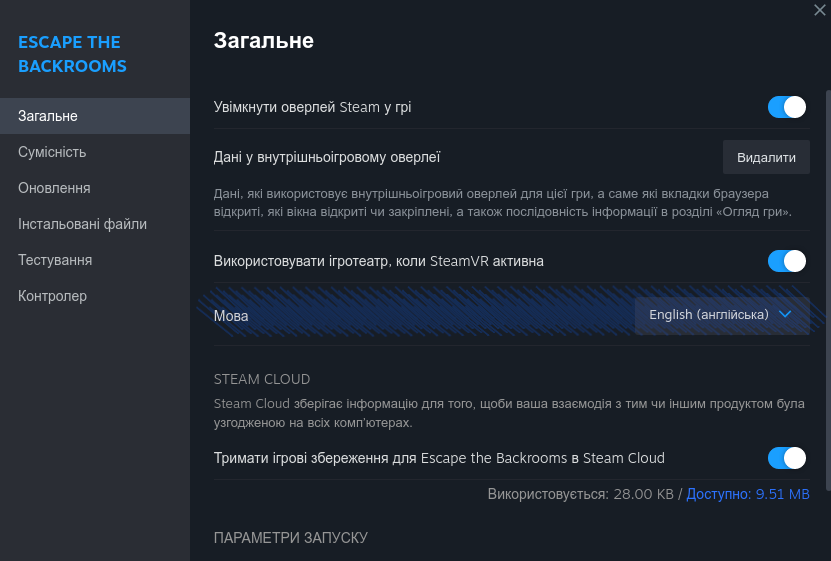Viewport: 831px width, 561px height.
Task: Click the STEAM CLOUD section header
Action: tap(262, 379)
